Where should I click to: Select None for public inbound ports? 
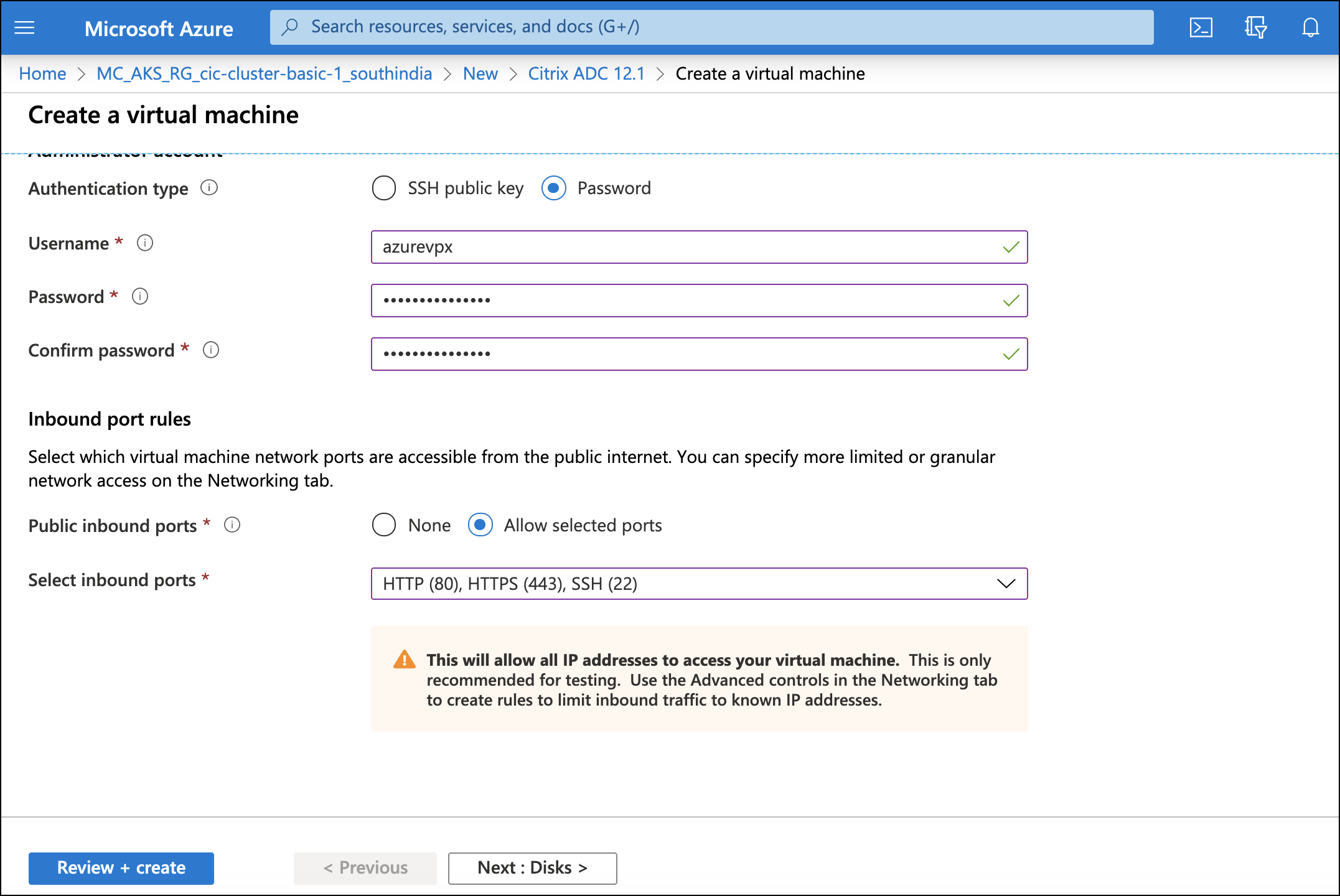pyautogui.click(x=383, y=525)
